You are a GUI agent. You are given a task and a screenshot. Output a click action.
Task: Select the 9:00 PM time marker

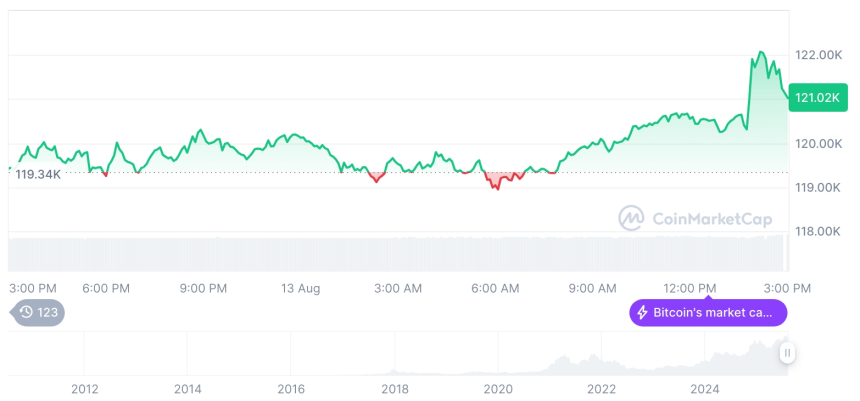click(x=203, y=288)
